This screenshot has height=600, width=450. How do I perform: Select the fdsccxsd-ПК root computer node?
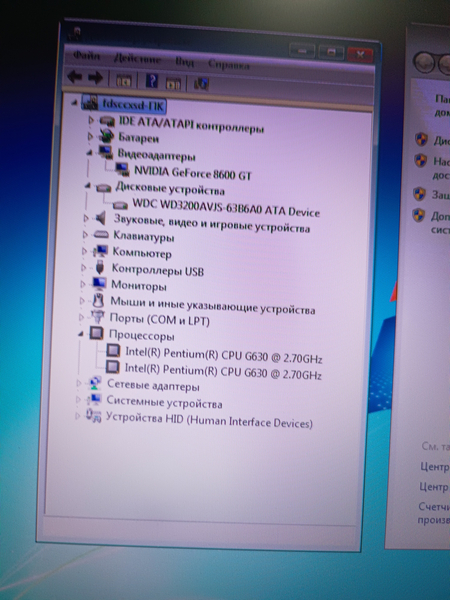coord(133,105)
